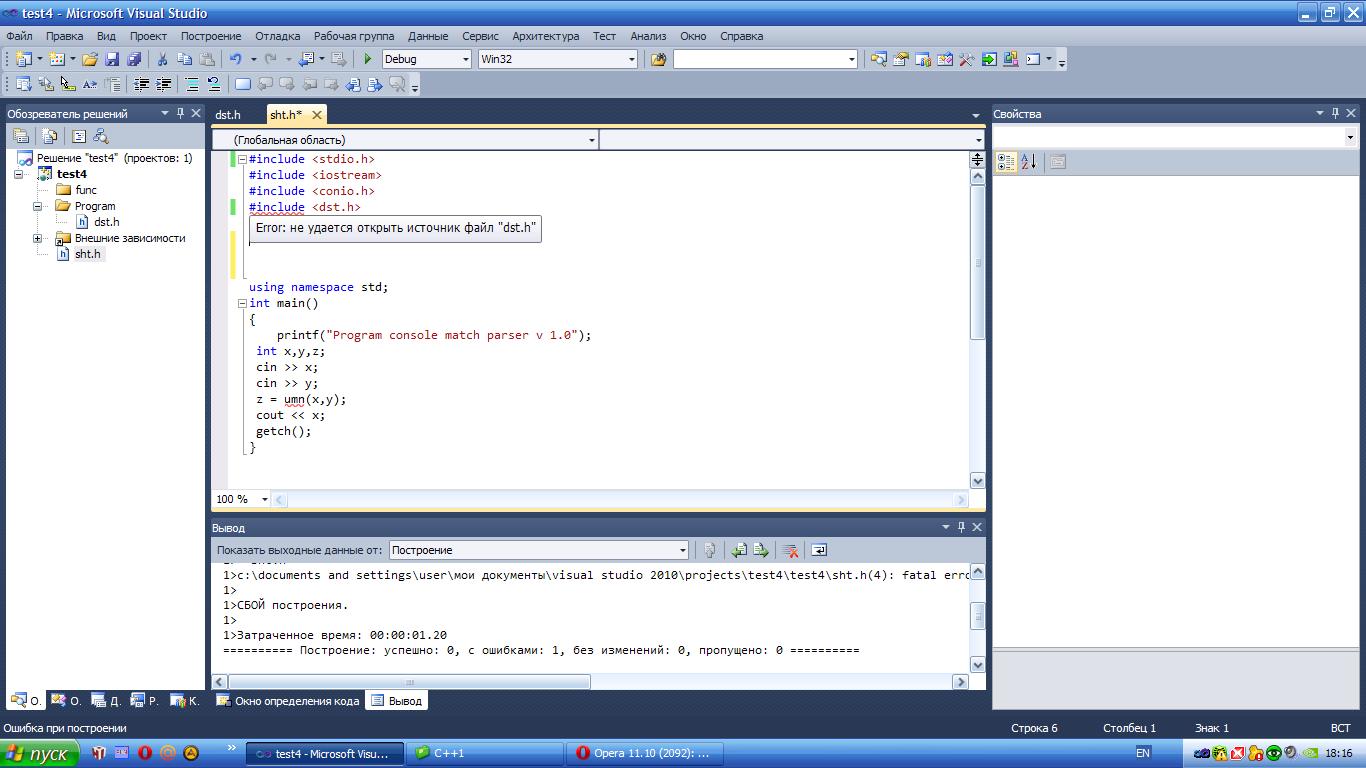The height and width of the screenshot is (768, 1366).
Task: Toggle word wrap in the Output panel
Action: 819,550
